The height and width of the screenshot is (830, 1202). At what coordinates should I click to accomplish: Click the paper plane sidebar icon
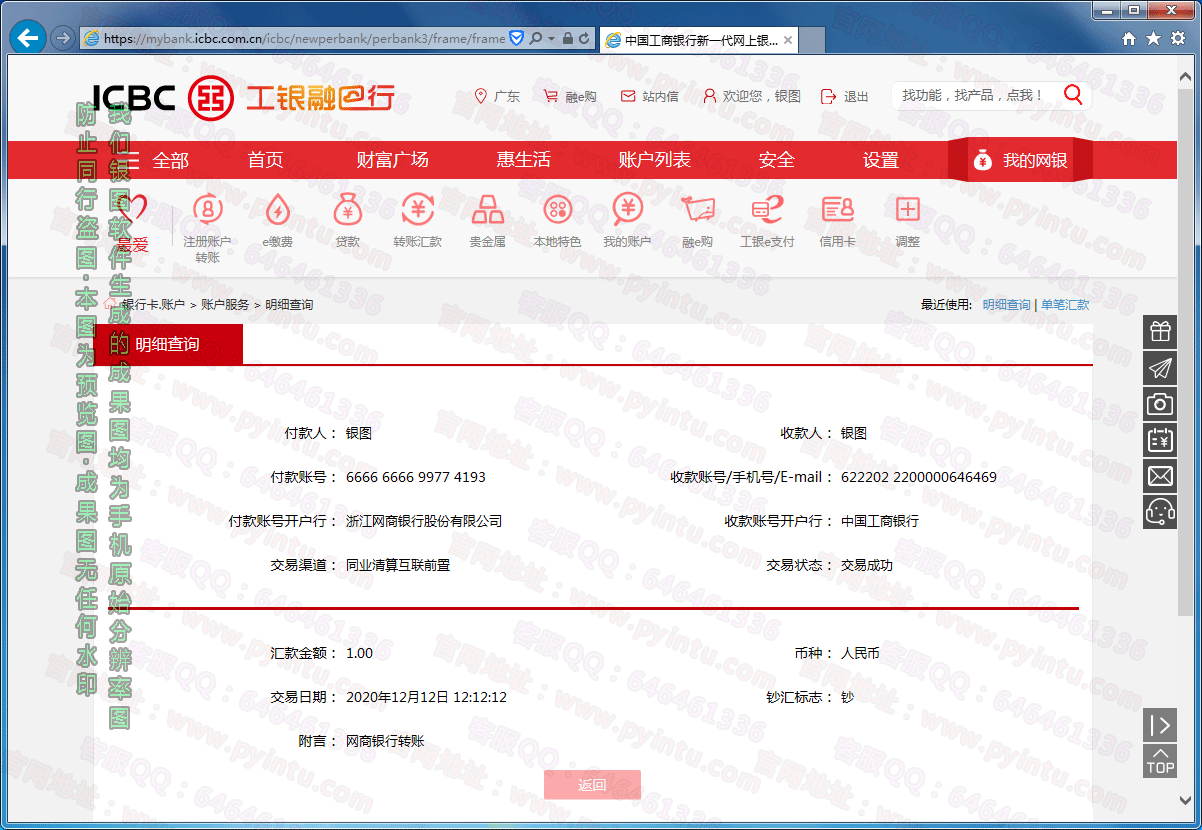coord(1160,367)
